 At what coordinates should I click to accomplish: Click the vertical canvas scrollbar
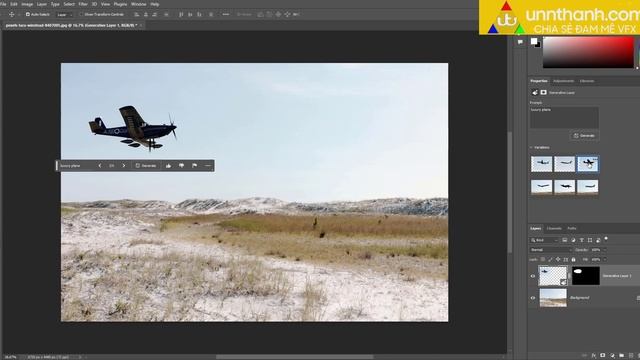(510, 192)
